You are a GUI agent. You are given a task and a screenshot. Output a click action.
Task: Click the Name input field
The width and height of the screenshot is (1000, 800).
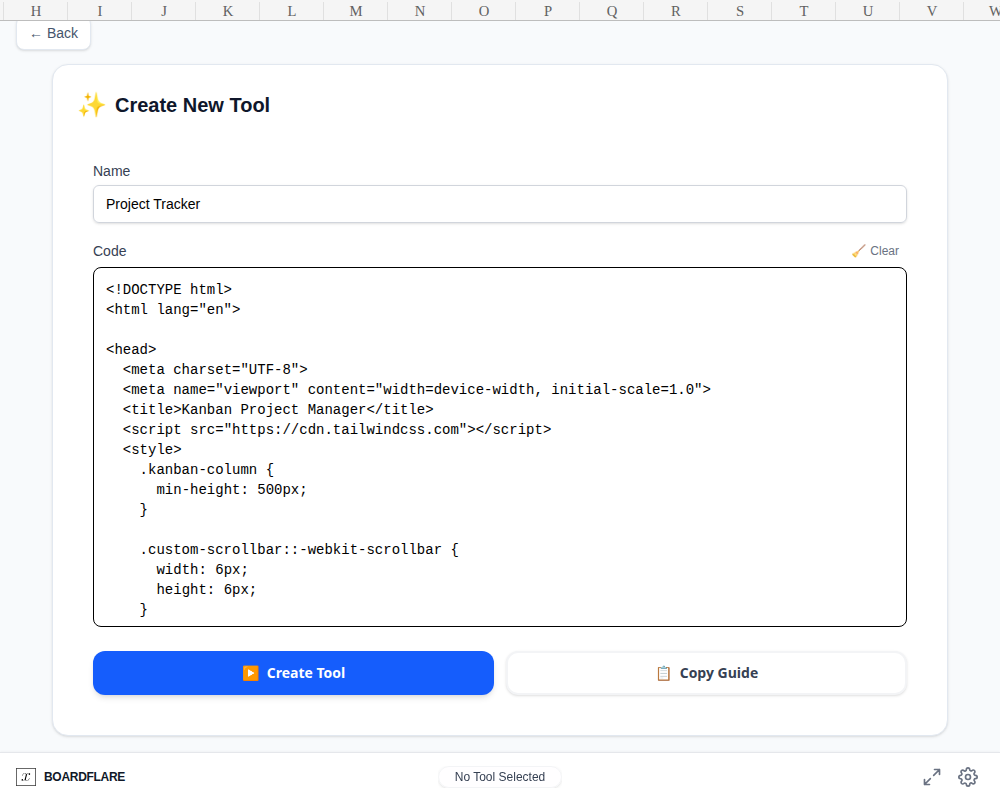pos(499,204)
